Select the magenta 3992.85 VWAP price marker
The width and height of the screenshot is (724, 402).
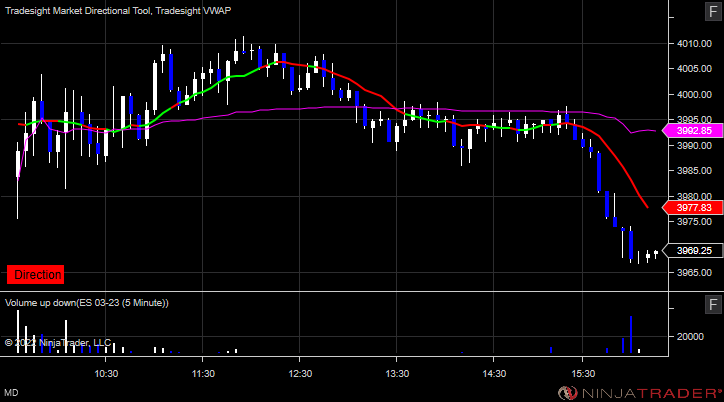[692, 131]
